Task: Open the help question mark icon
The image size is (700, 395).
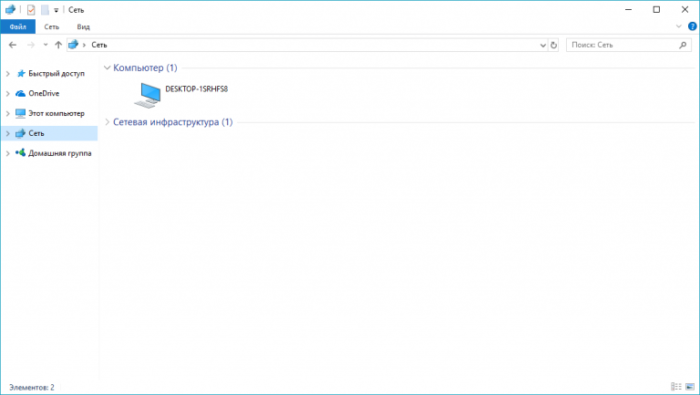Action: pos(692,27)
